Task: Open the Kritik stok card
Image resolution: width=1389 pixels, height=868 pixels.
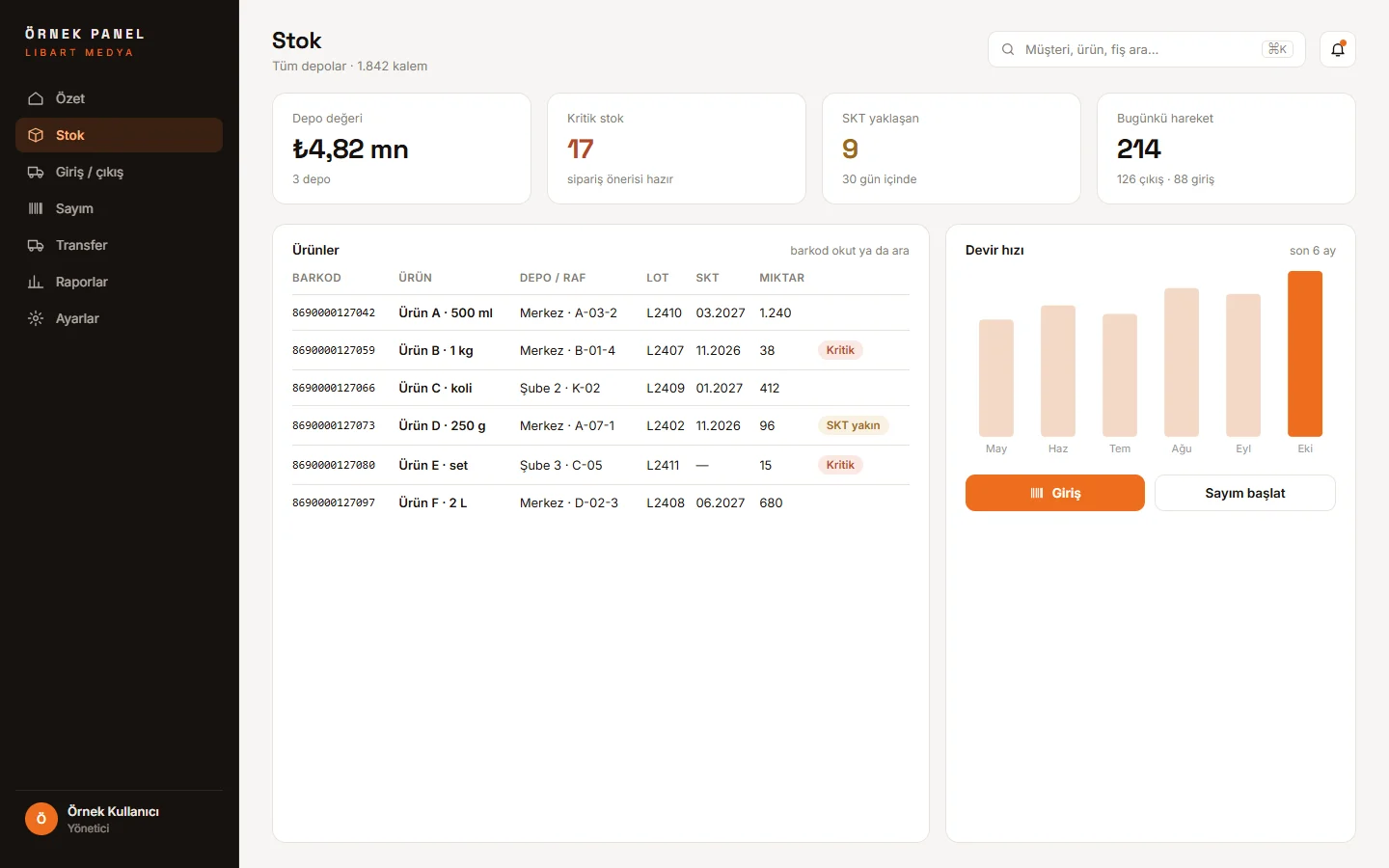Action: 676,149
